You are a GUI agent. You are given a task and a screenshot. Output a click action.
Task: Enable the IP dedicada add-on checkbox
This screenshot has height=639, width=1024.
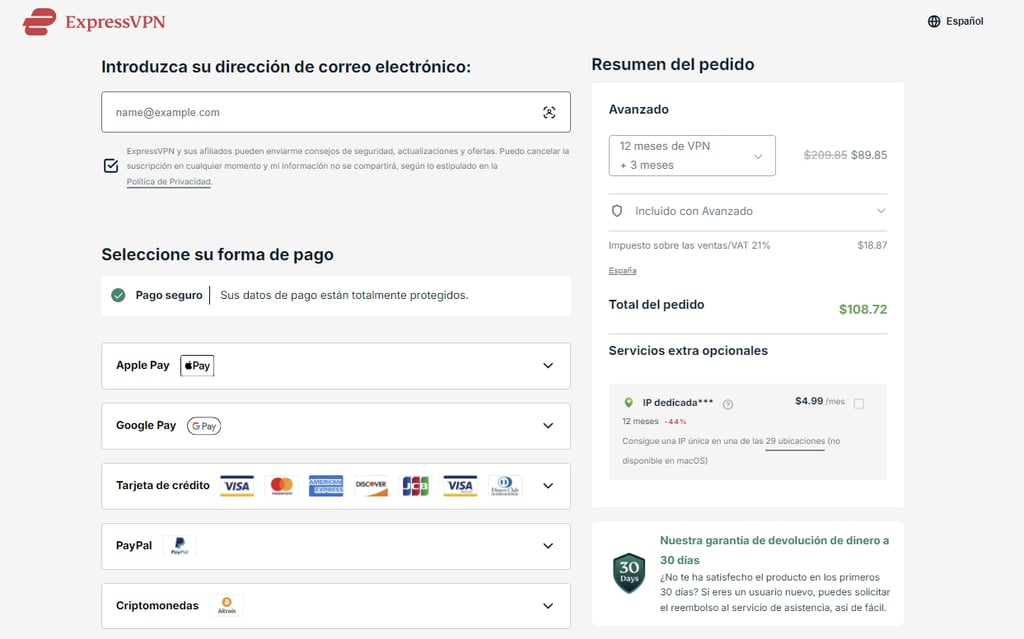pos(859,404)
